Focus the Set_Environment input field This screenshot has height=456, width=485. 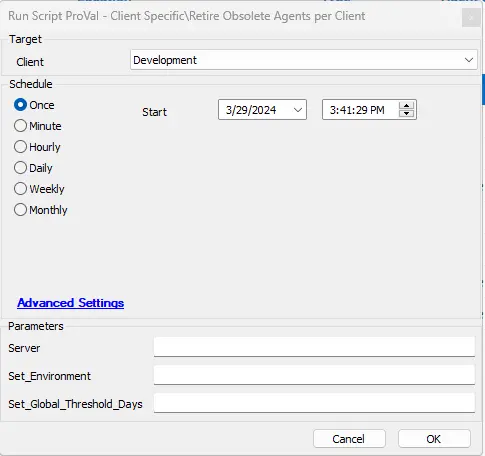(x=314, y=375)
